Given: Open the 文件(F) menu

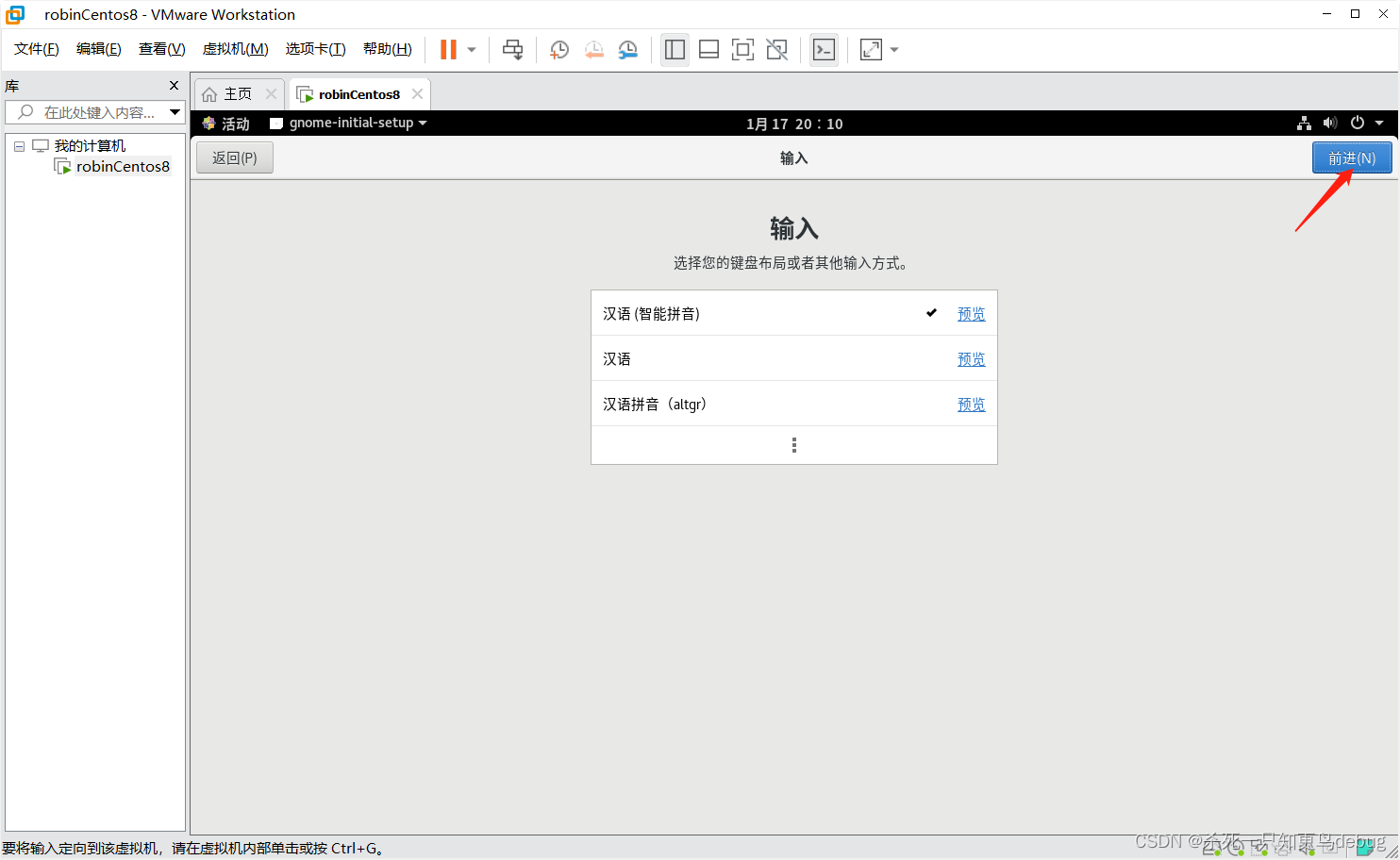Looking at the screenshot, I should [37, 49].
